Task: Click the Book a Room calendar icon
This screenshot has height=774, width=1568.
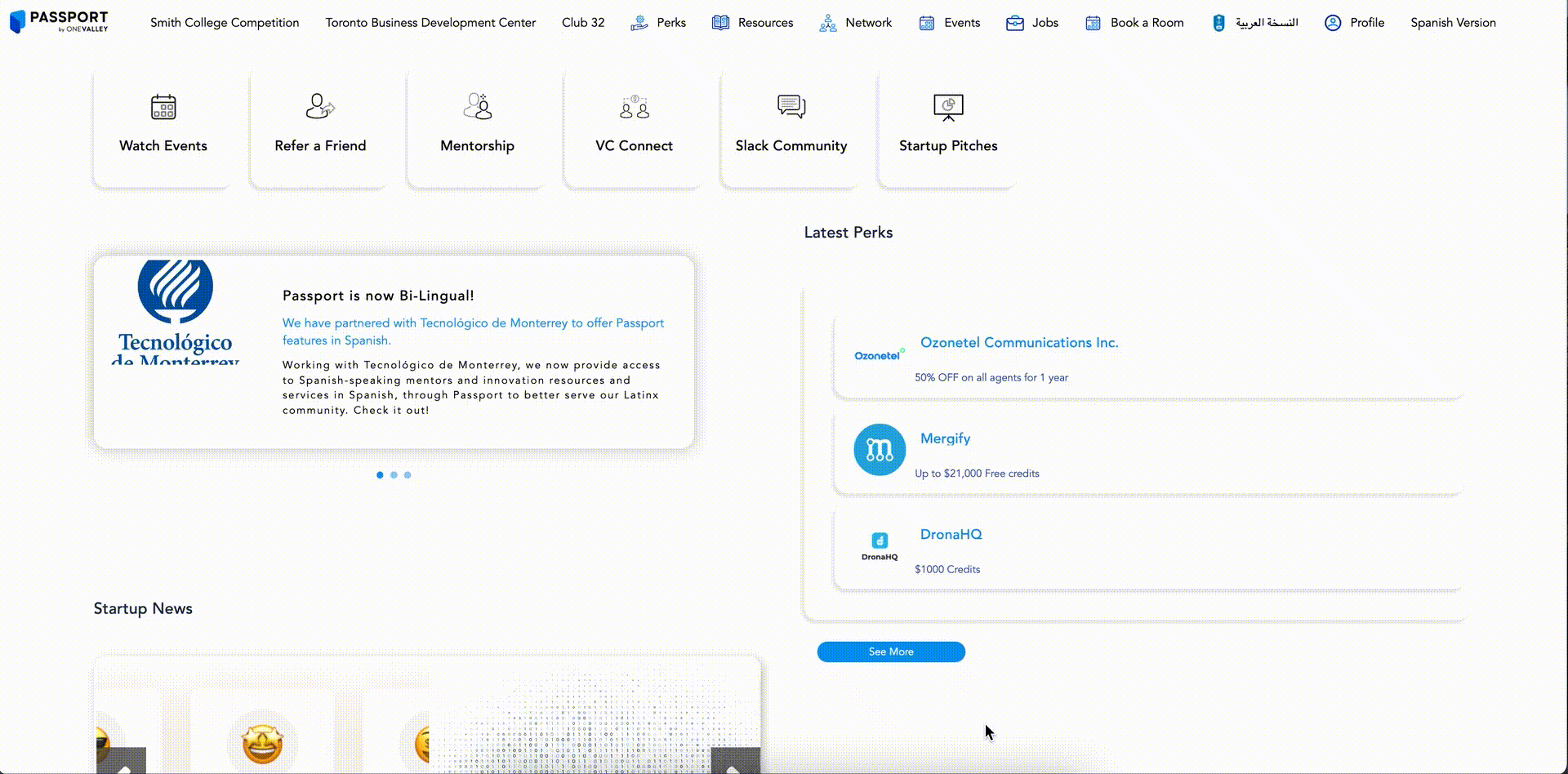Action: click(x=1093, y=23)
